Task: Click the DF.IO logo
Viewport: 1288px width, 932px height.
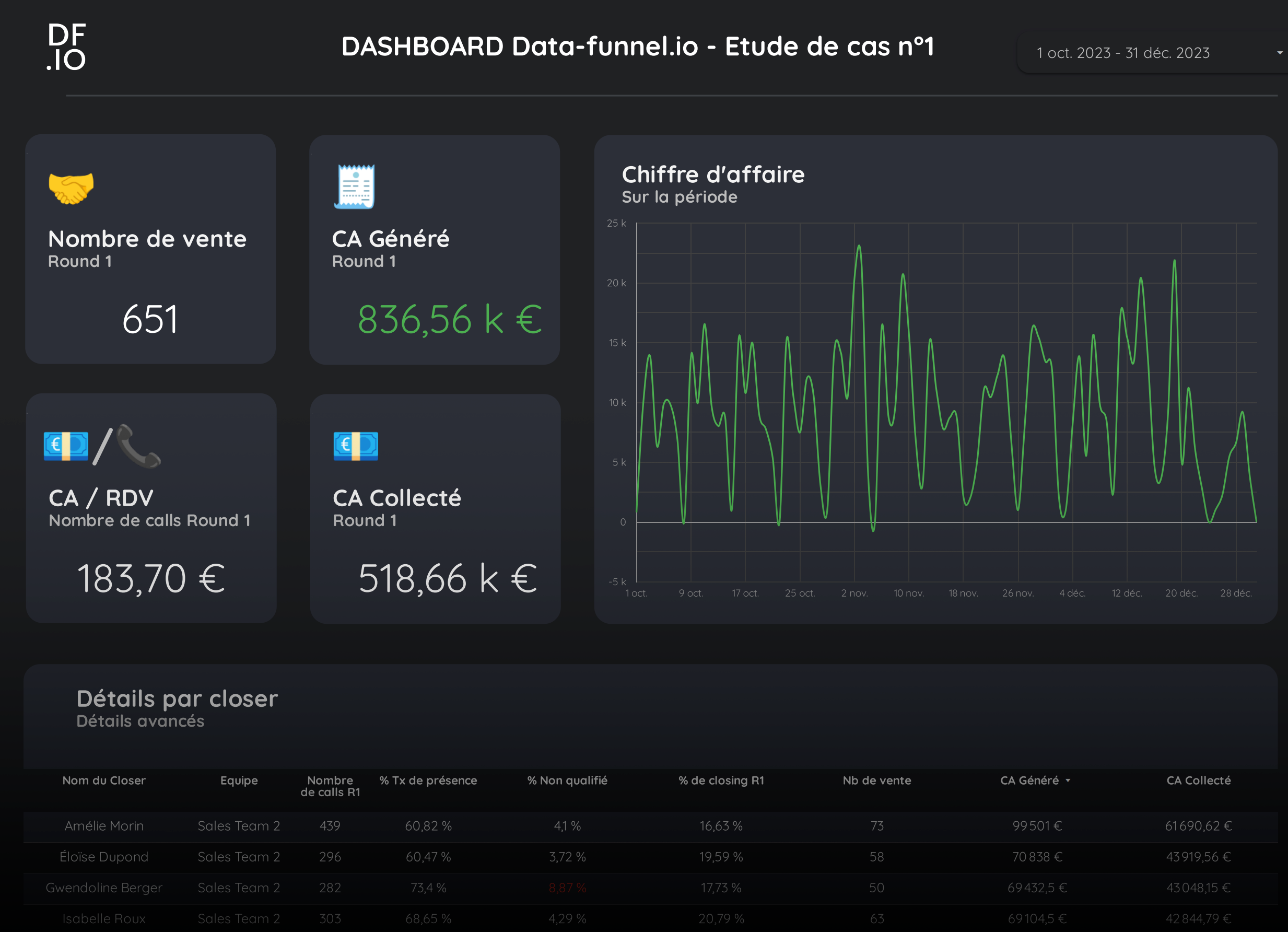Action: (66, 46)
